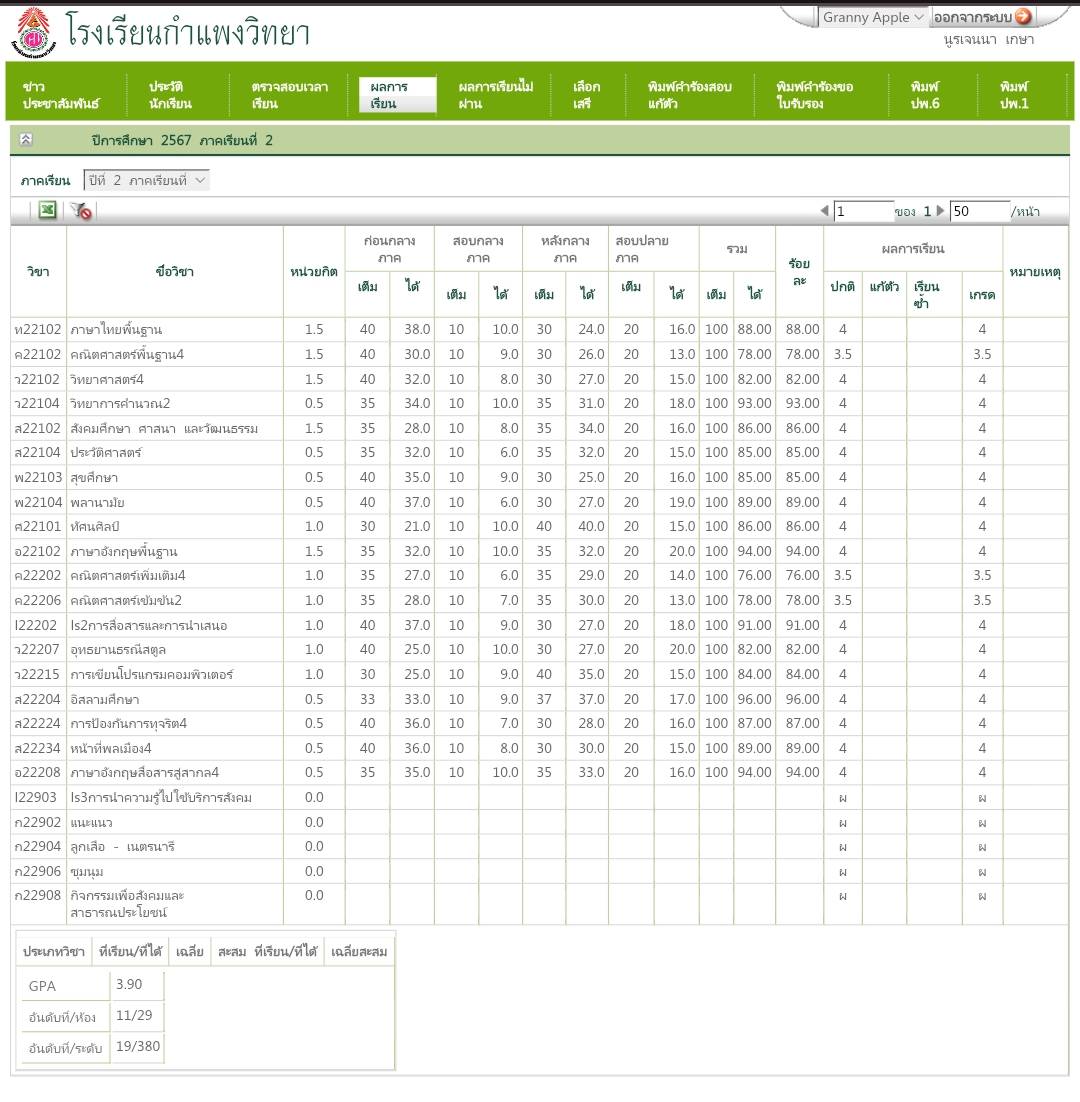Collapse the academic year panel arrow
Viewport: 1080px width, 1102px height.
click(26, 139)
